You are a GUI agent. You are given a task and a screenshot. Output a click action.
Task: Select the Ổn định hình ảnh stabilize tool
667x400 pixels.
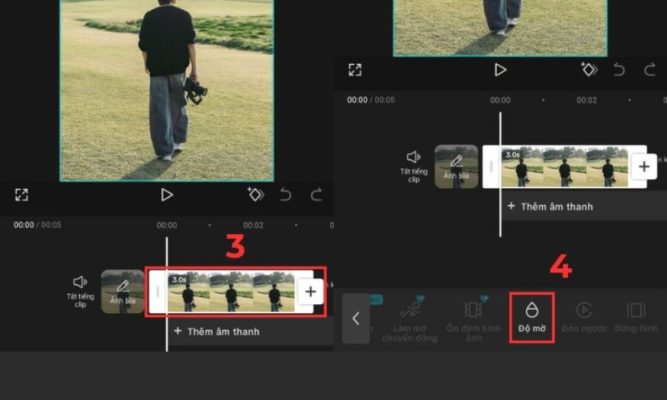(x=473, y=318)
